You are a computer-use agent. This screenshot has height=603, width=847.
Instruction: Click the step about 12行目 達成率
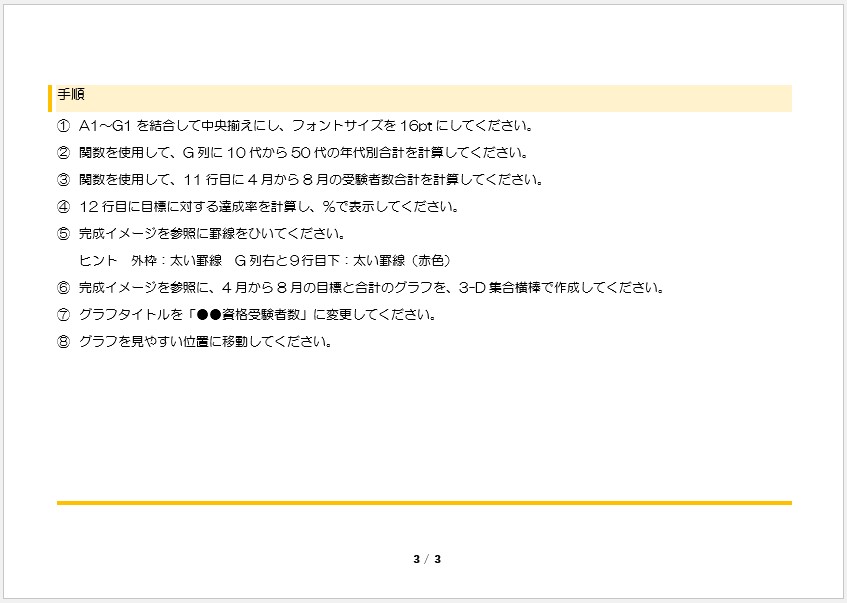pyautogui.click(x=268, y=208)
